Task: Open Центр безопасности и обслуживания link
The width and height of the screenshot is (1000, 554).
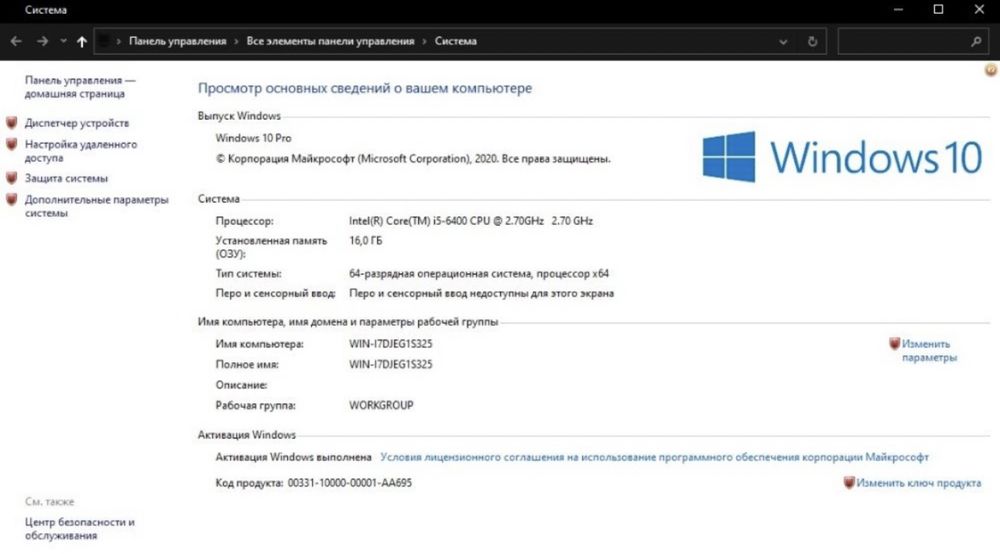Action: (x=80, y=528)
